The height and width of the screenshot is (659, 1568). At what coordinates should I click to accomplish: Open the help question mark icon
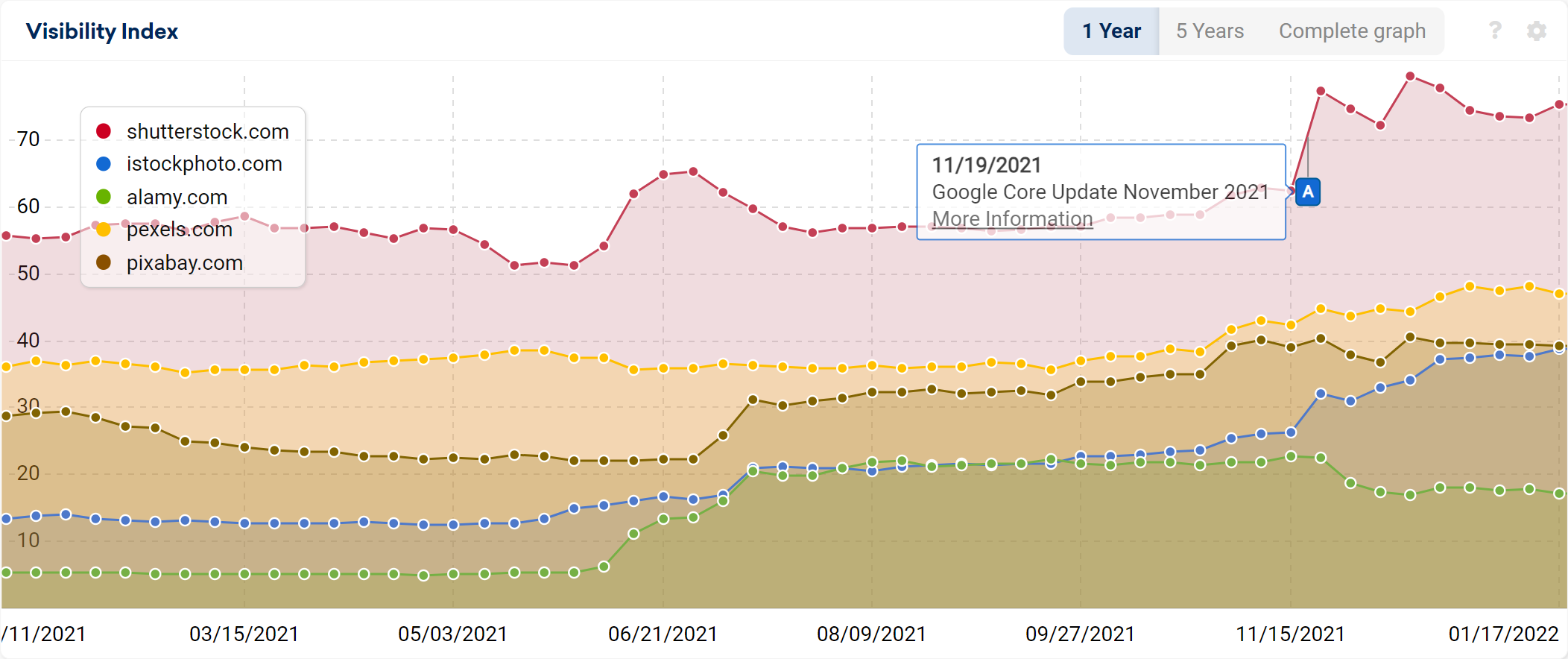point(1494,31)
